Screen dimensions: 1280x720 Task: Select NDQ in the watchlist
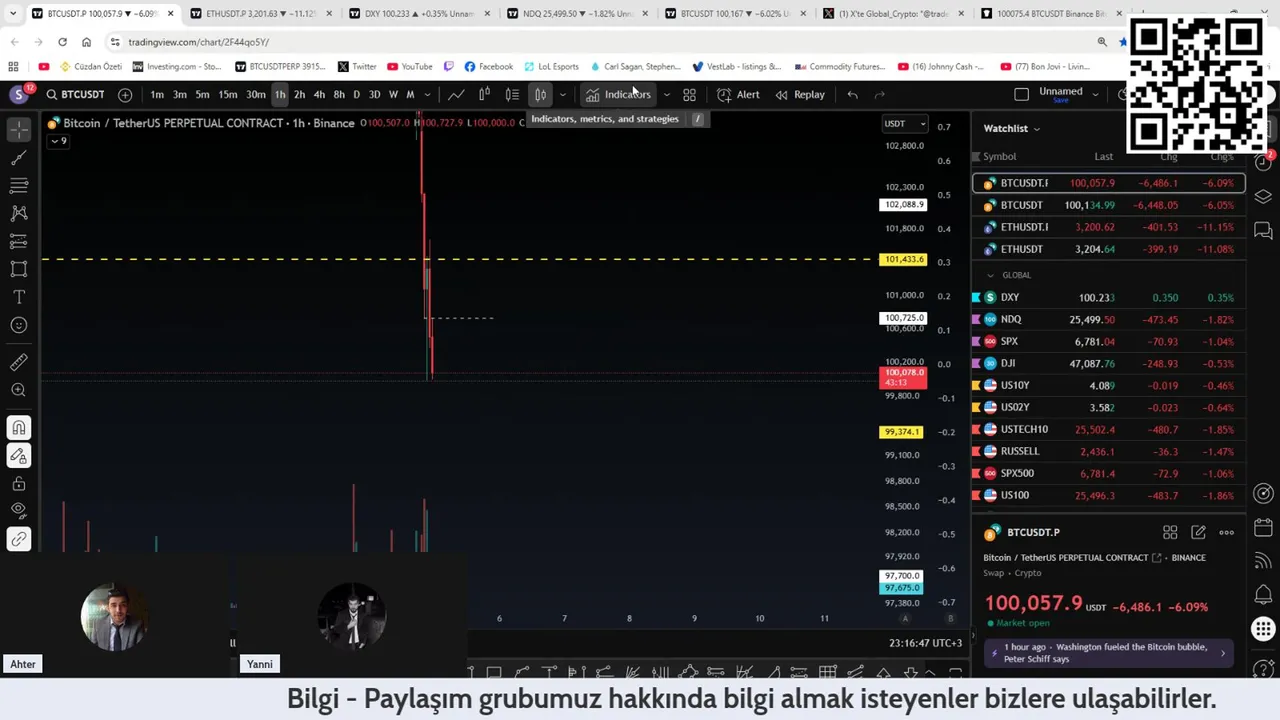[1108, 319]
